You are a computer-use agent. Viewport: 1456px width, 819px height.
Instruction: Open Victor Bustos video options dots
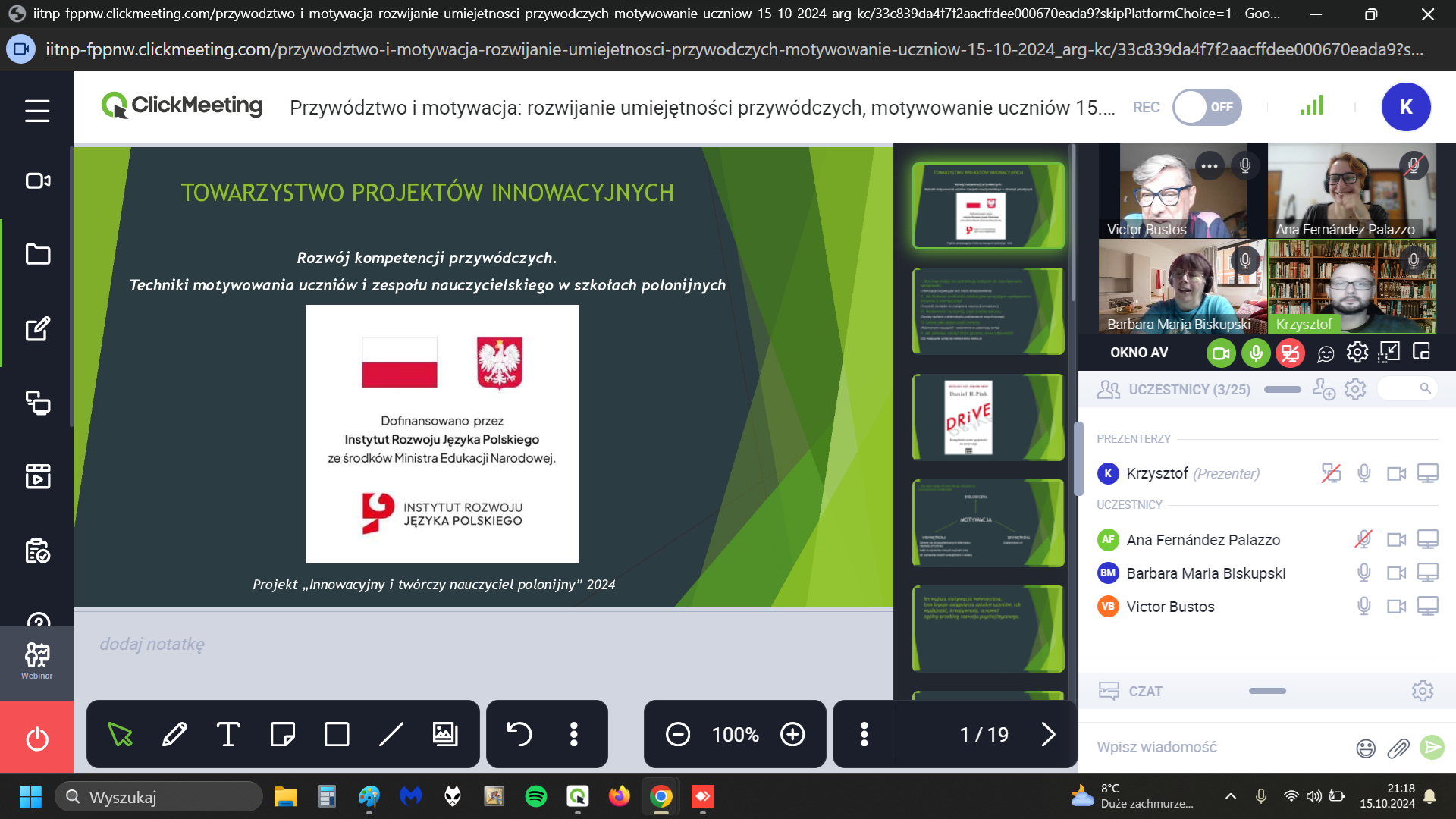pyautogui.click(x=1210, y=165)
